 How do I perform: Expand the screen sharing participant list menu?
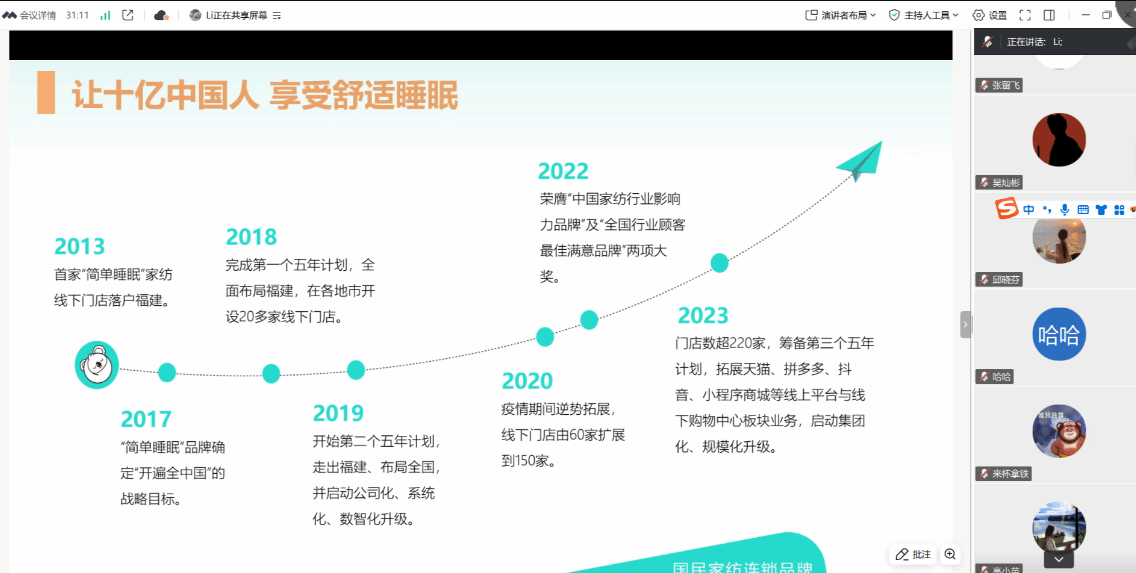point(277,15)
